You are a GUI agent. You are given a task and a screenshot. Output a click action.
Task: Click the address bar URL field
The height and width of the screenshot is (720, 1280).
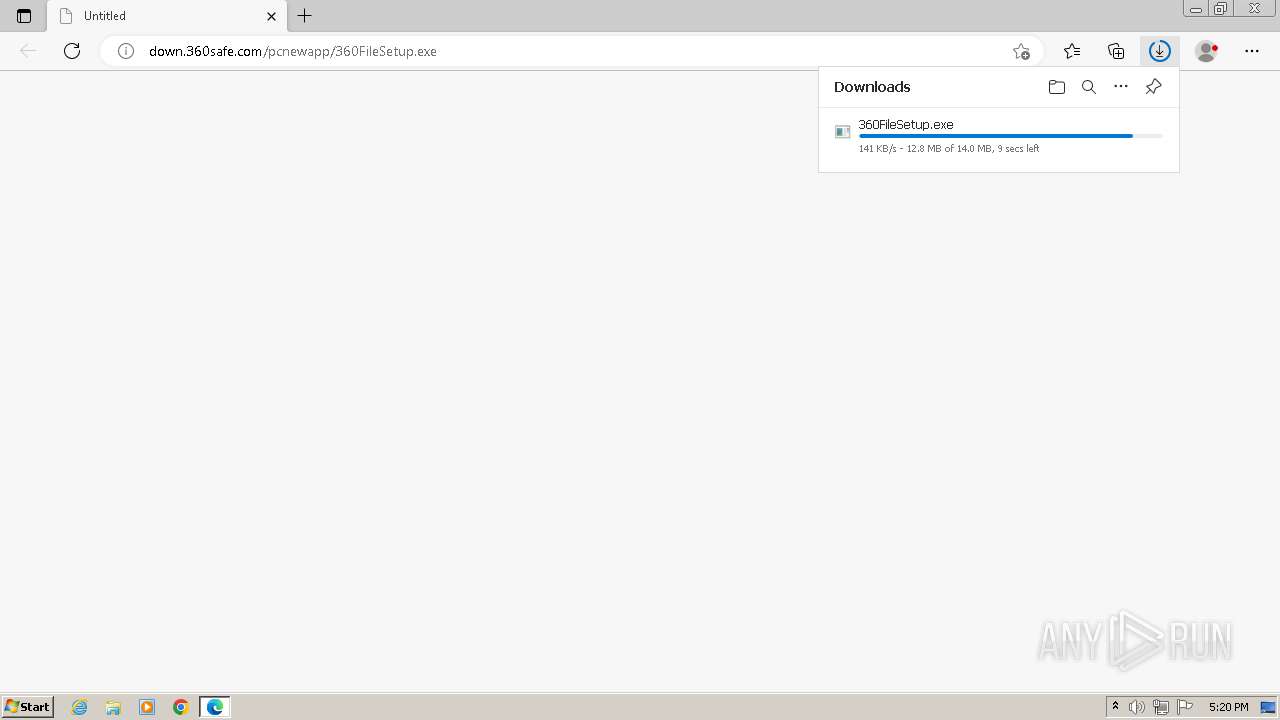[x=570, y=51]
